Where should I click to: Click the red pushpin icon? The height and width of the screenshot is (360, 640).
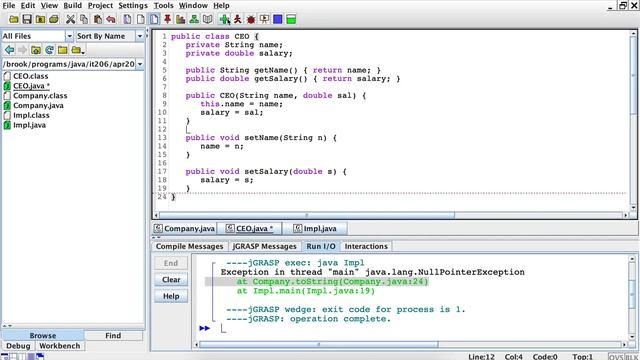click(x=167, y=19)
